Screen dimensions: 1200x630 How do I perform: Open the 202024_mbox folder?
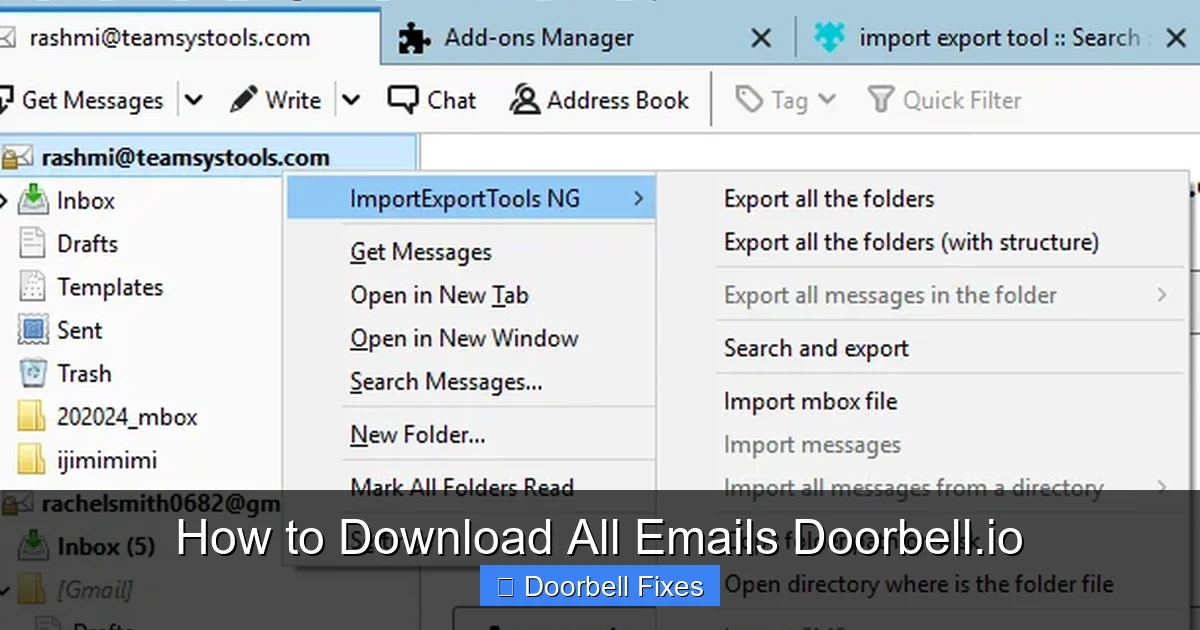(127, 417)
